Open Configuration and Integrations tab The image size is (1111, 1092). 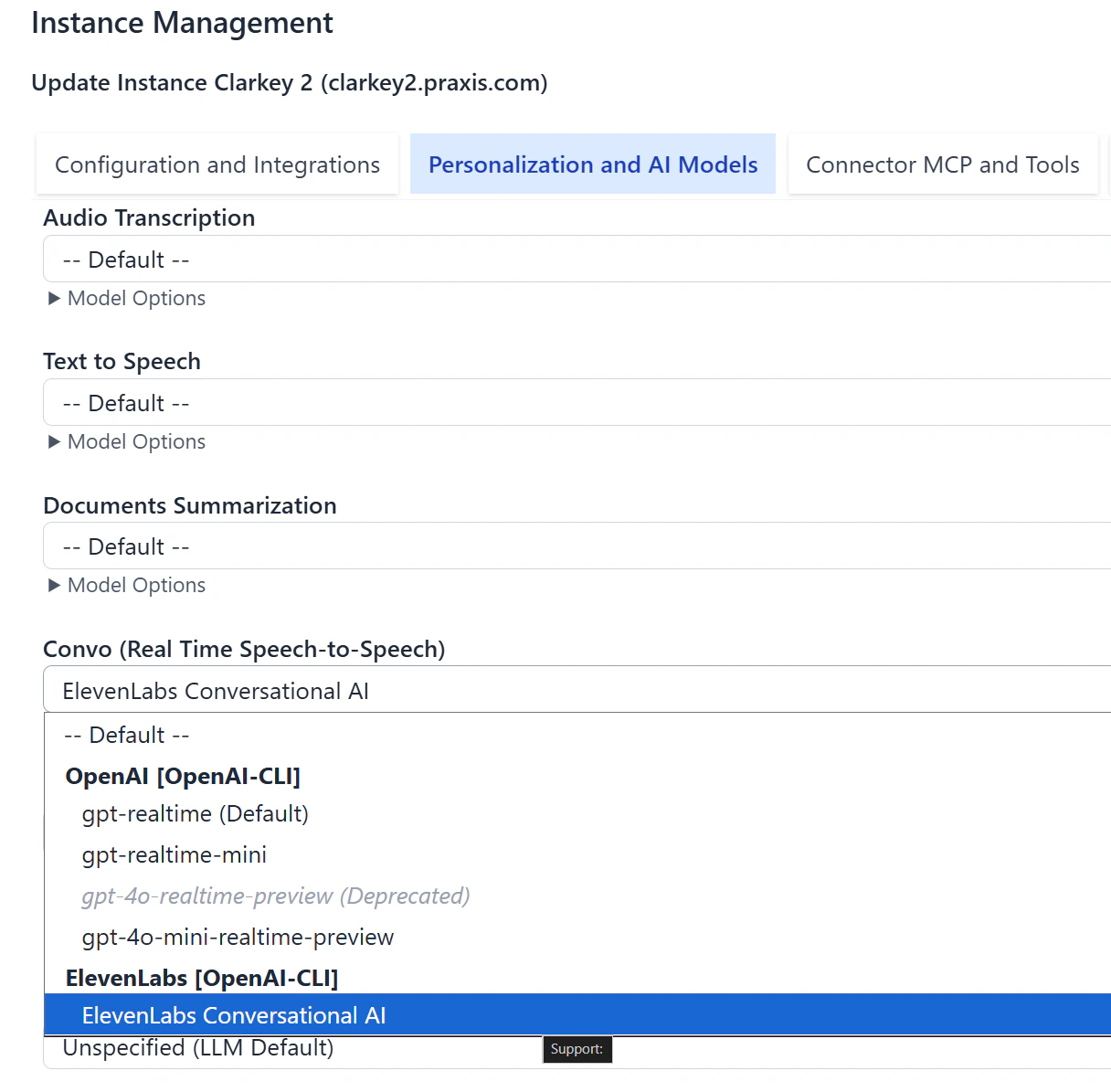(x=217, y=164)
